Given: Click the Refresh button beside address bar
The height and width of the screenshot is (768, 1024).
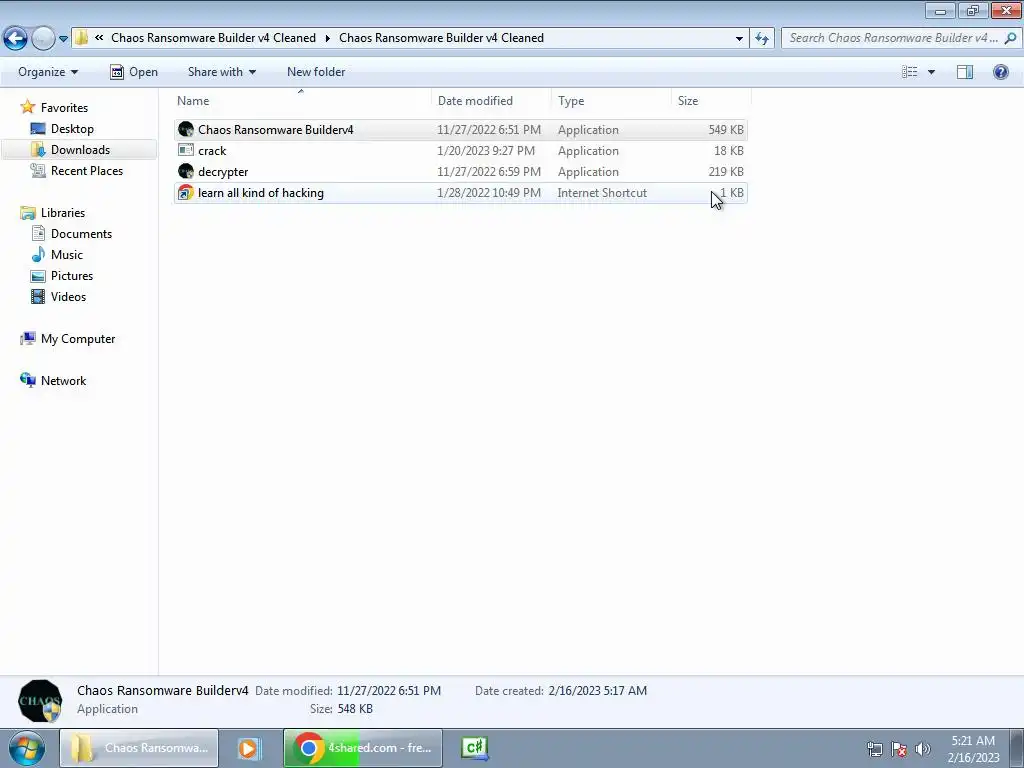Looking at the screenshot, I should [x=761, y=39].
